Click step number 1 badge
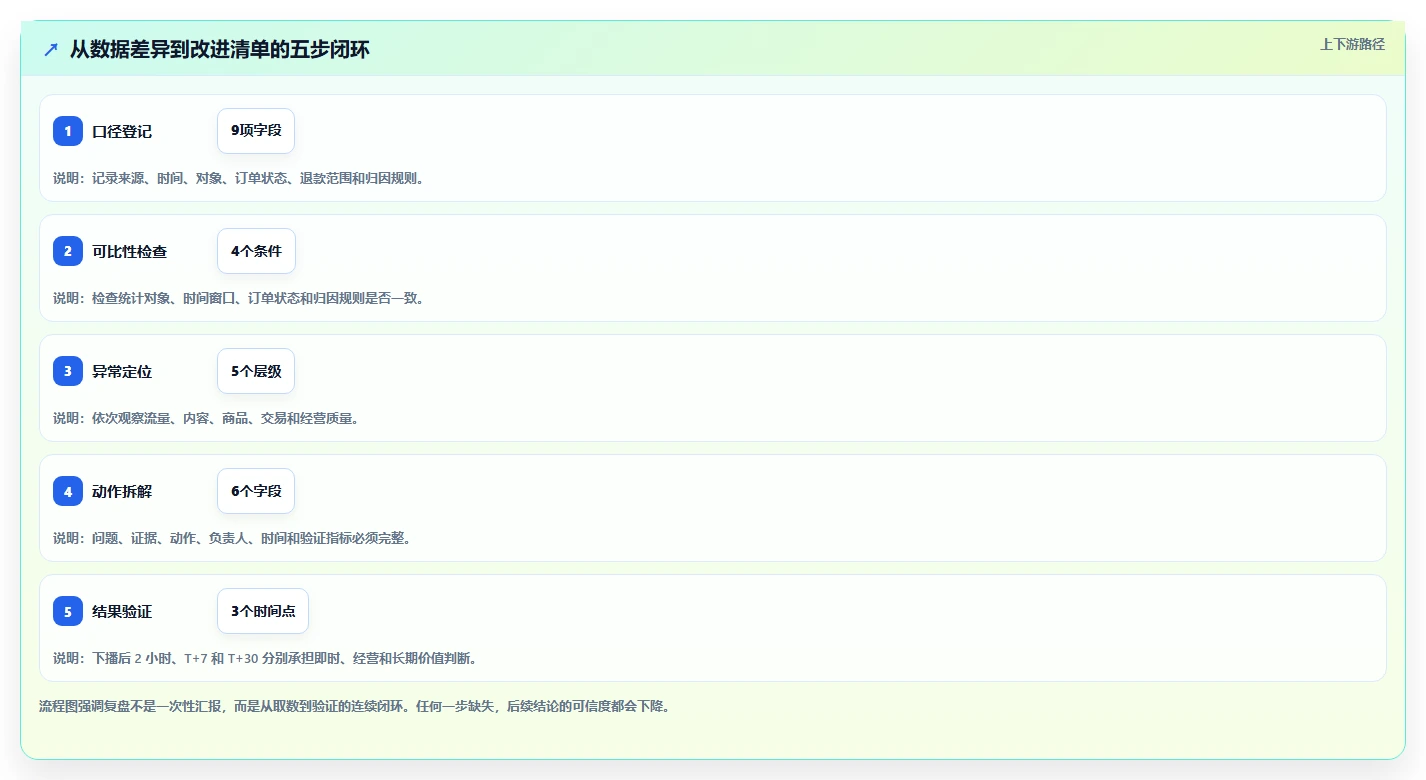This screenshot has height=780, width=1426. (x=68, y=131)
